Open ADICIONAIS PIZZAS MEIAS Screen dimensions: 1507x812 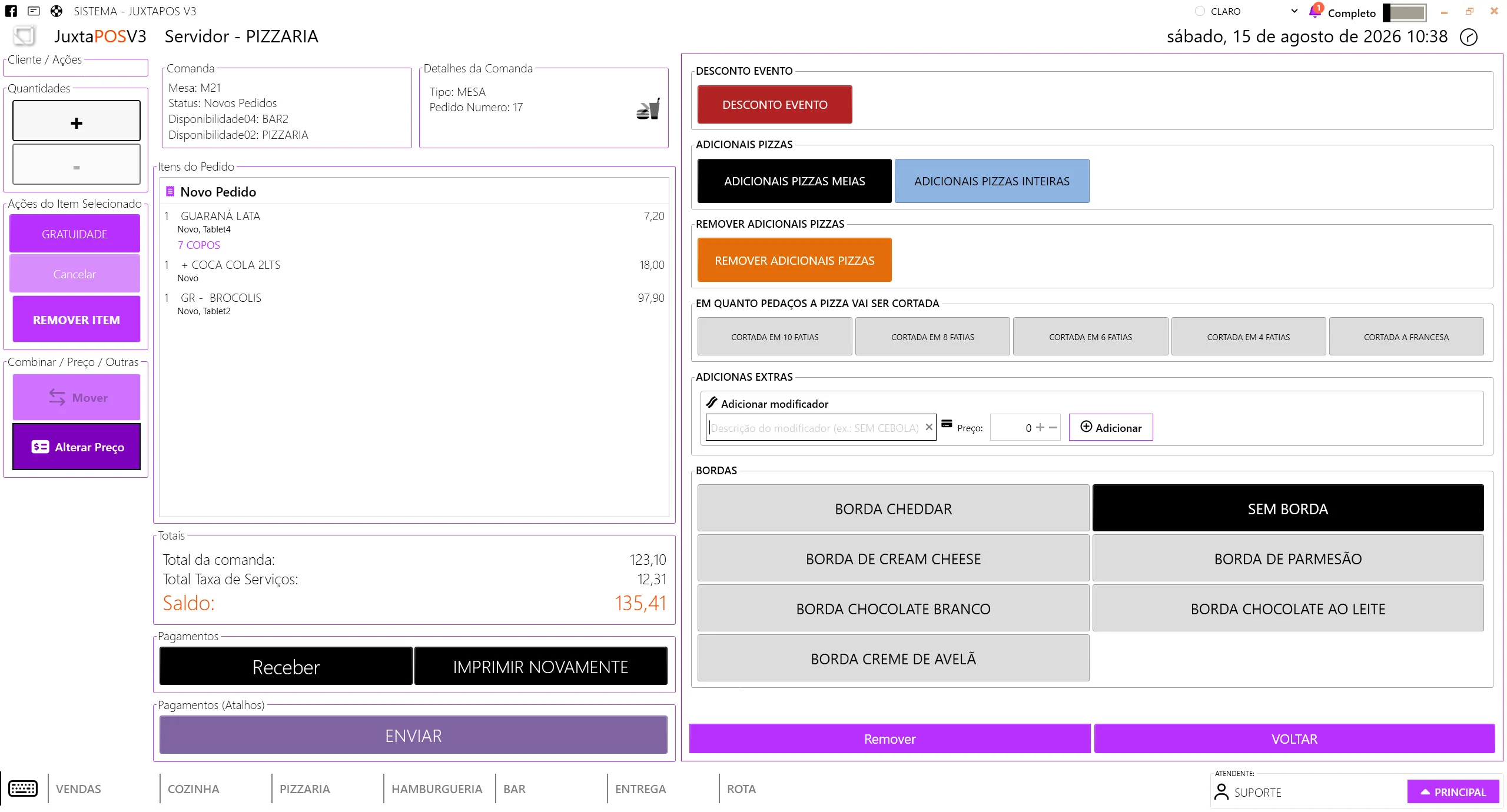[795, 181]
